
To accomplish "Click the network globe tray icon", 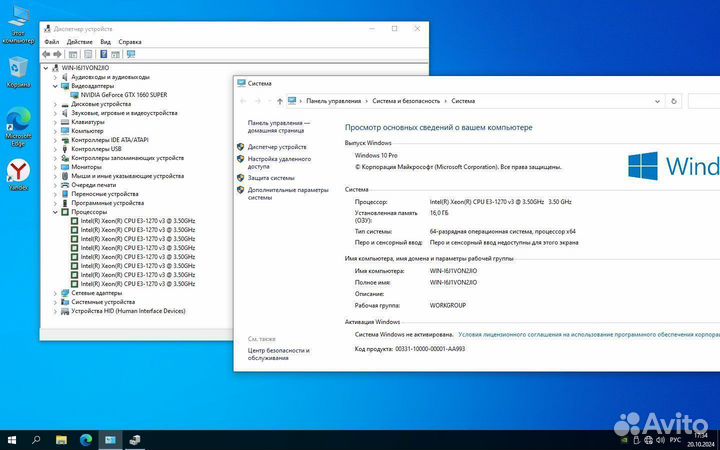I will [648, 441].
